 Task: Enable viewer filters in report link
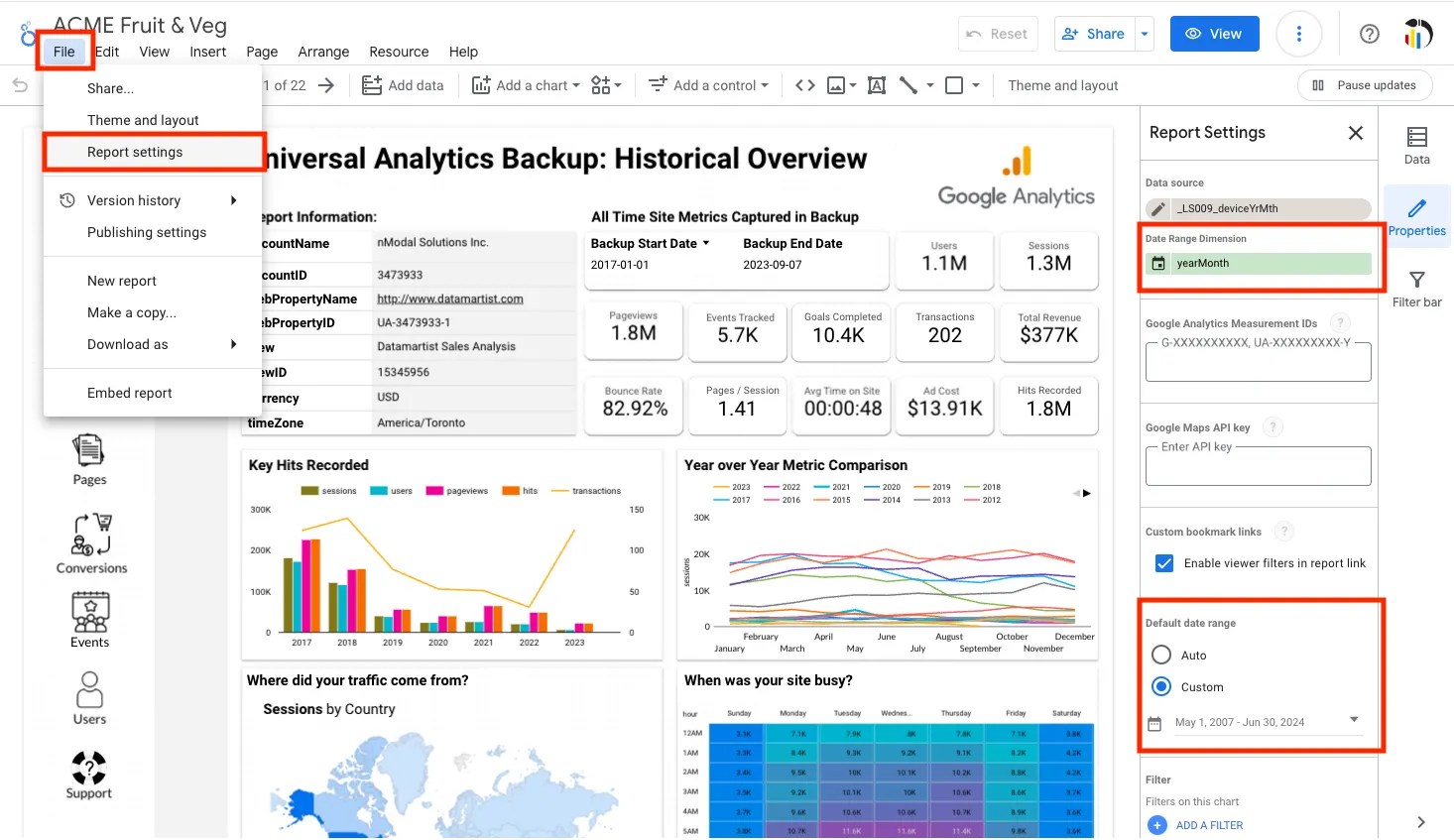coord(1163,562)
